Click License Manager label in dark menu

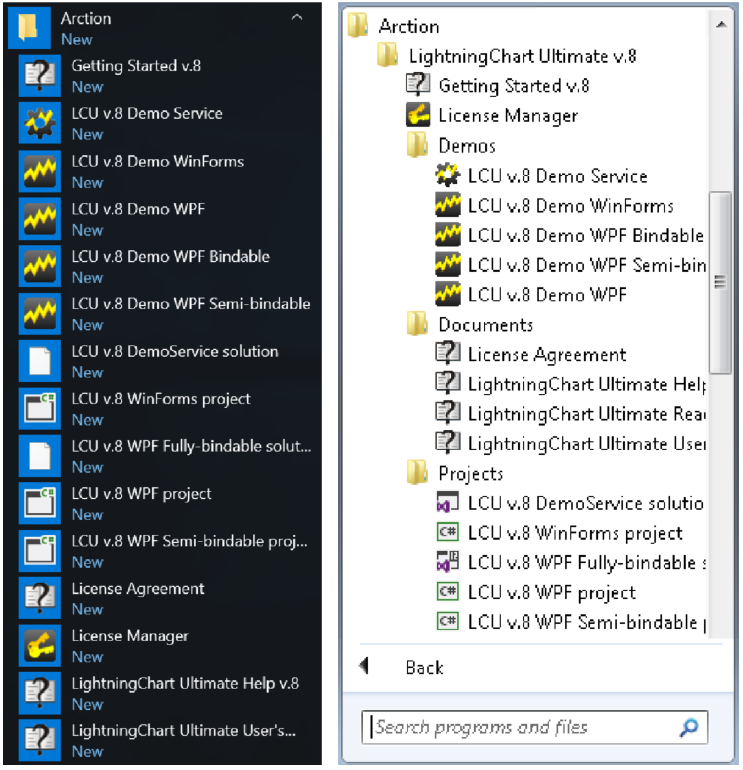(130, 635)
